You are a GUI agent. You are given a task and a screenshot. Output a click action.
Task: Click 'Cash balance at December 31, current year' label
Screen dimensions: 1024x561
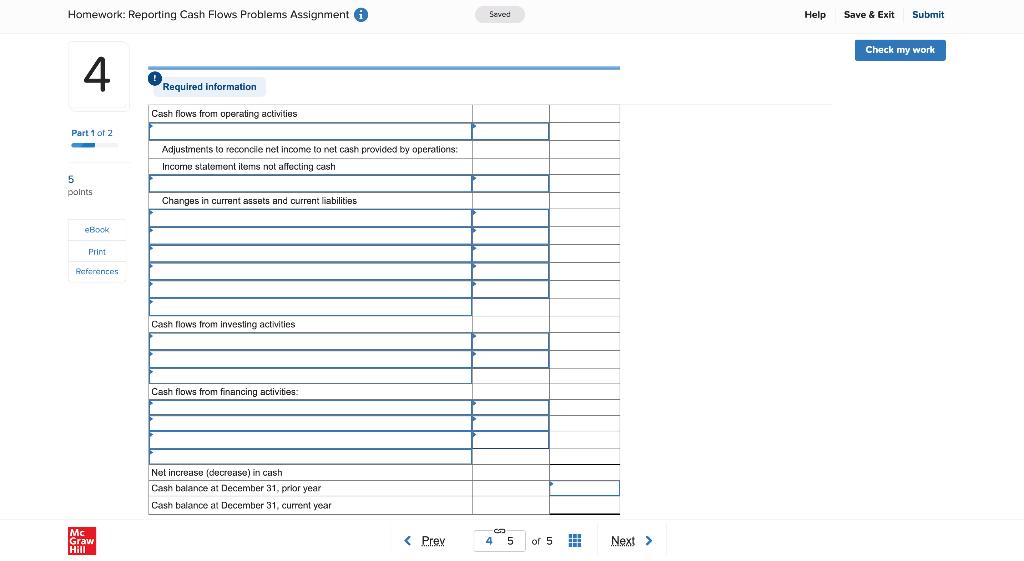click(241, 505)
